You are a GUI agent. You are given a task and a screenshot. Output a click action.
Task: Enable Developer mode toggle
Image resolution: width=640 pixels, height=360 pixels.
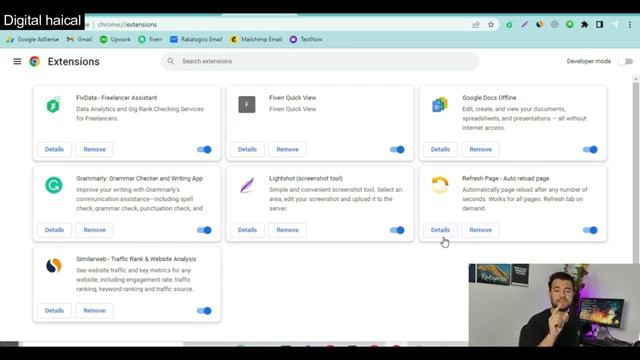(x=625, y=62)
